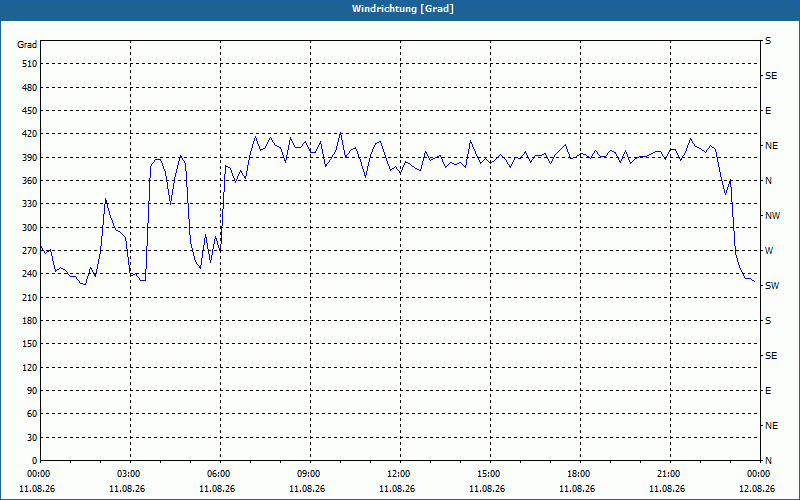
Task: Select the 30 y-axis value
Action: 32,438
